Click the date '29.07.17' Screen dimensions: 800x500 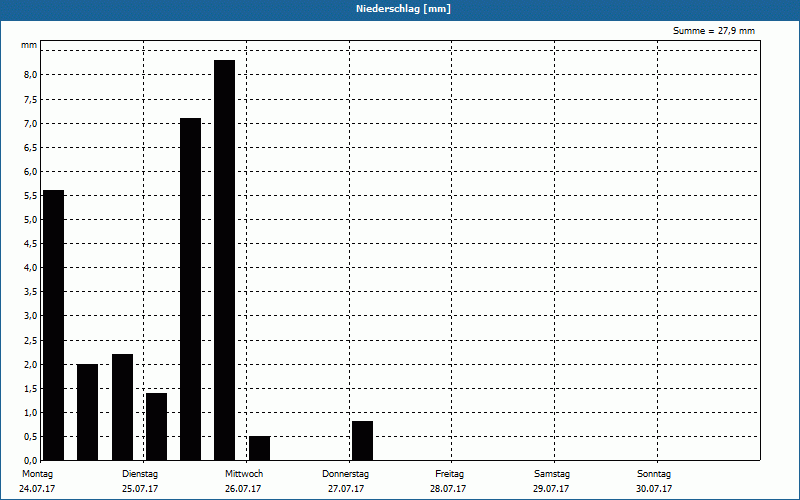551,489
